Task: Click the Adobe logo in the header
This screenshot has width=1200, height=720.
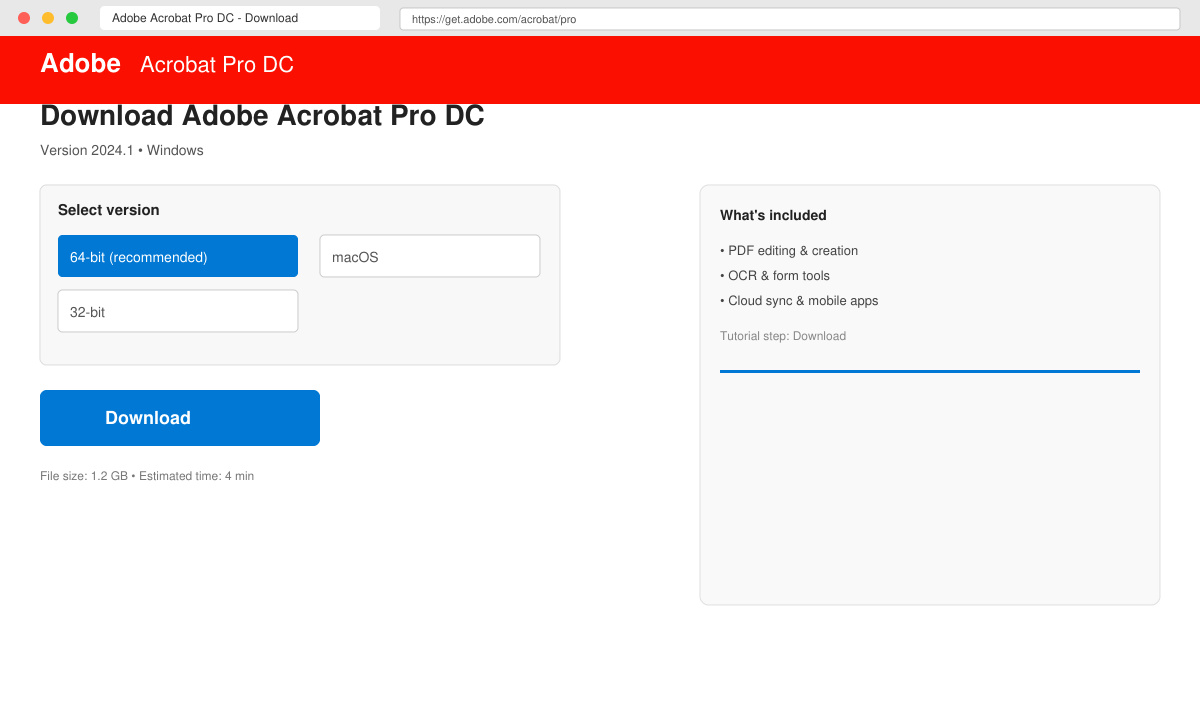Action: tap(81, 63)
